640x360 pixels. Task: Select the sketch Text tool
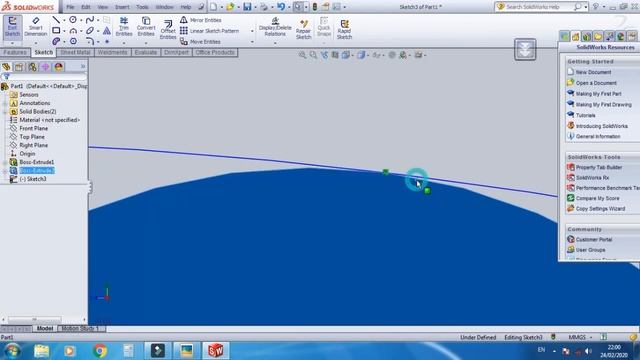click(x=107, y=31)
